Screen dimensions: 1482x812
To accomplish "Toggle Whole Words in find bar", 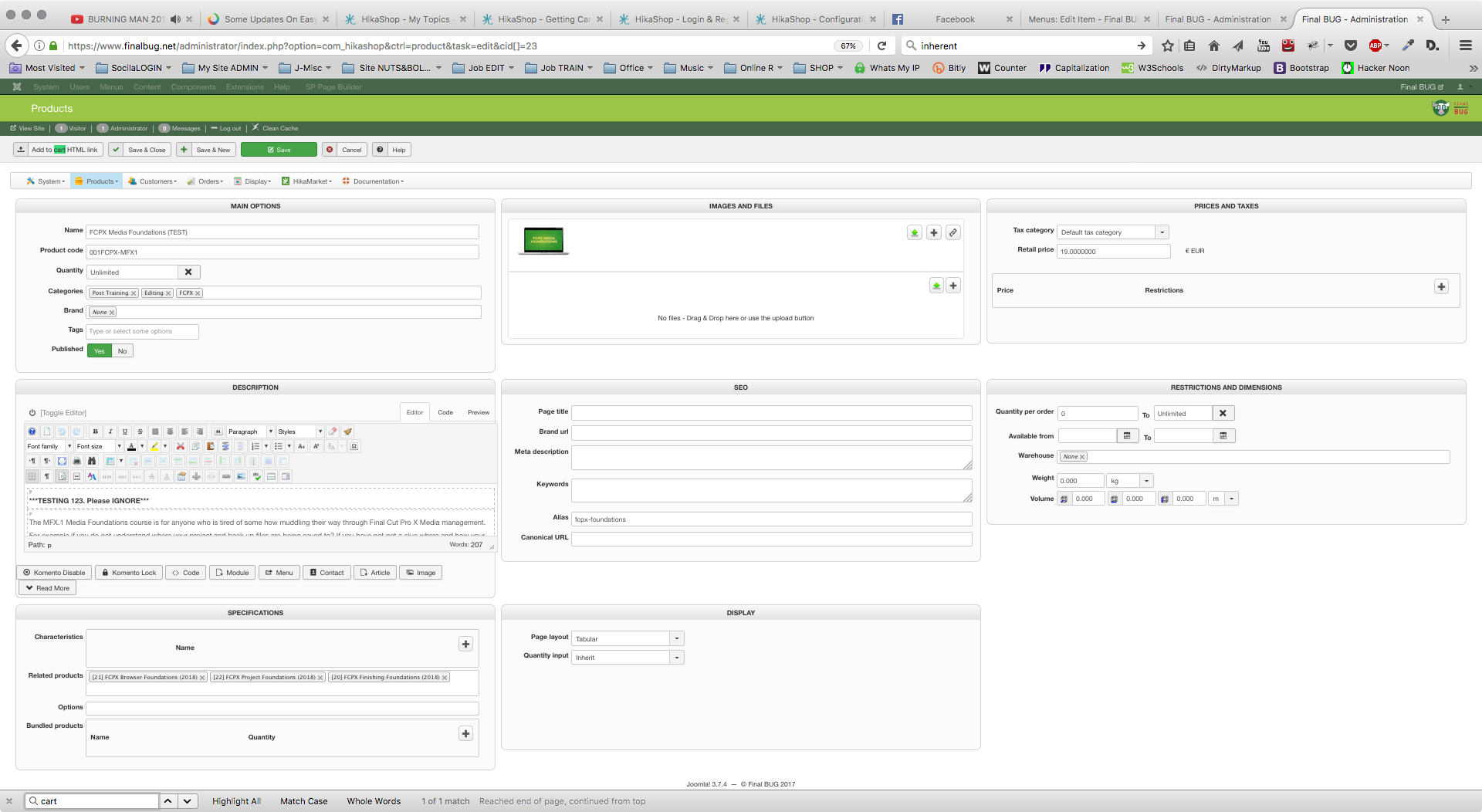I will [374, 801].
